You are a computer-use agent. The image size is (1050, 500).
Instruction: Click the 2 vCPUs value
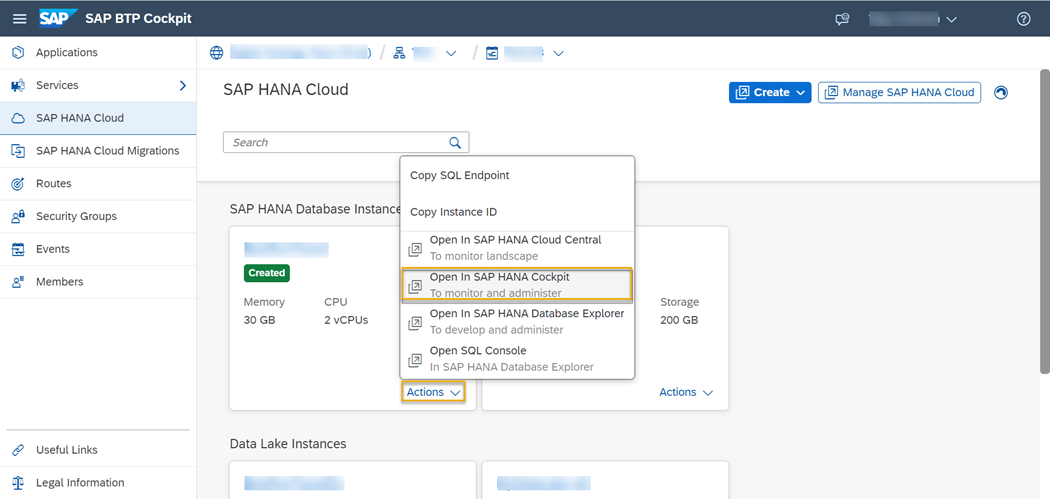(346, 320)
